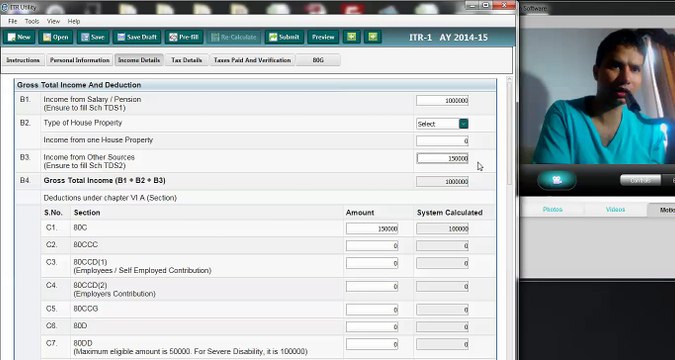Image resolution: width=675 pixels, height=360 pixels.
Task: Click the 80C Amount field
Action: point(372,229)
